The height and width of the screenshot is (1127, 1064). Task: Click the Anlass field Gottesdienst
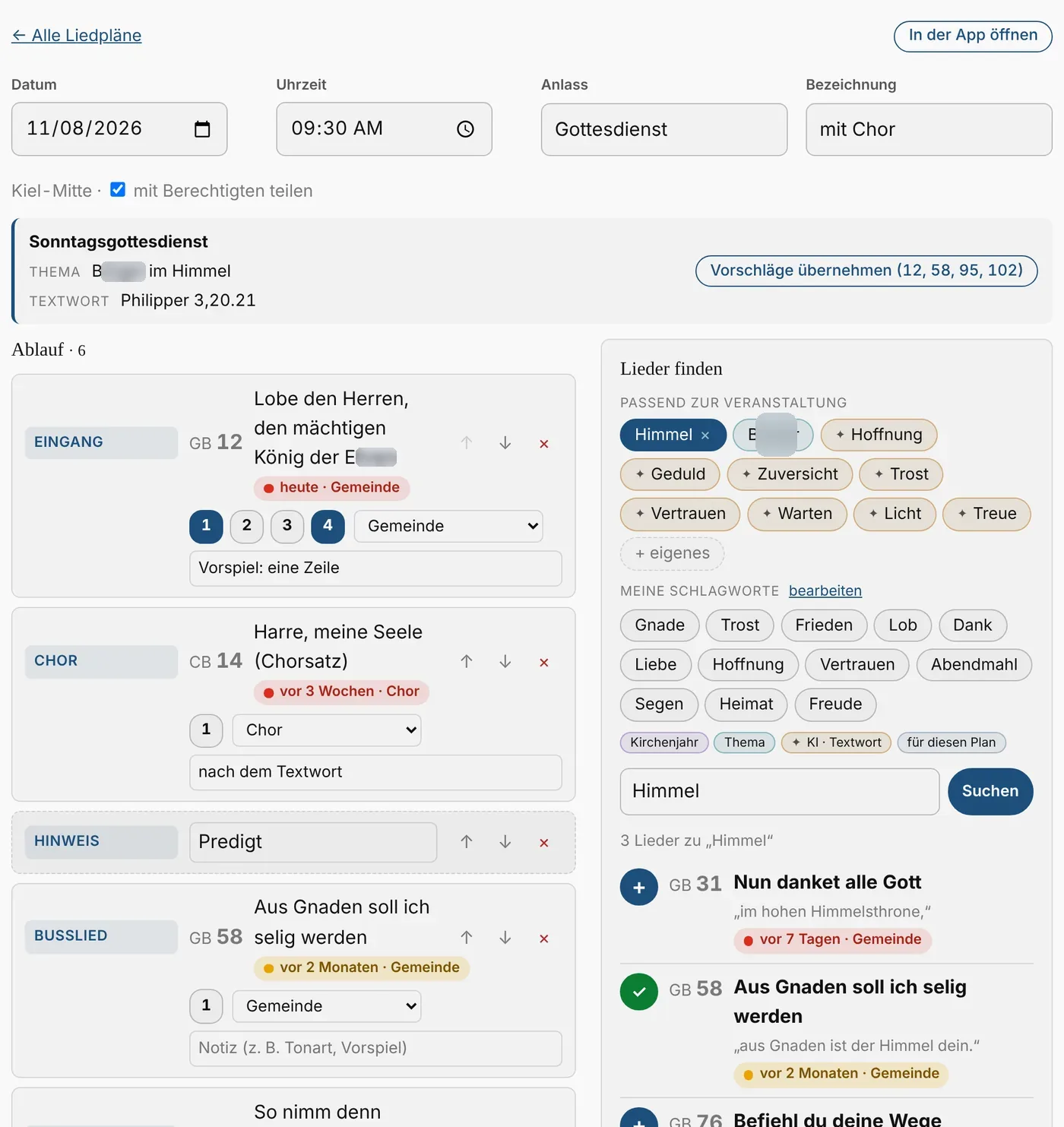tap(664, 130)
